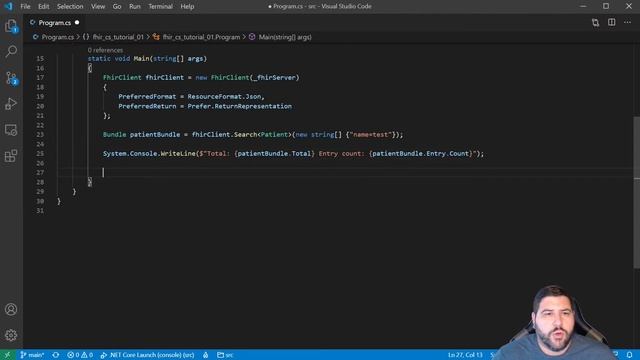Screen dimensions: 640x360
Task: Open the Help menu
Action: click(187, 6)
